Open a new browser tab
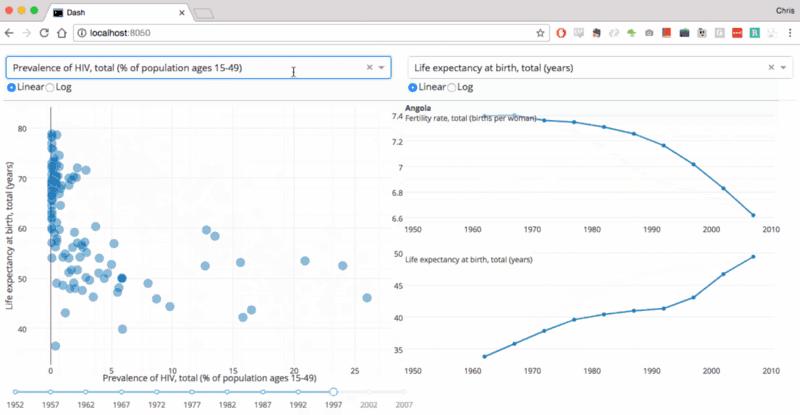Image resolution: width=800 pixels, height=415 pixels. coord(204,13)
